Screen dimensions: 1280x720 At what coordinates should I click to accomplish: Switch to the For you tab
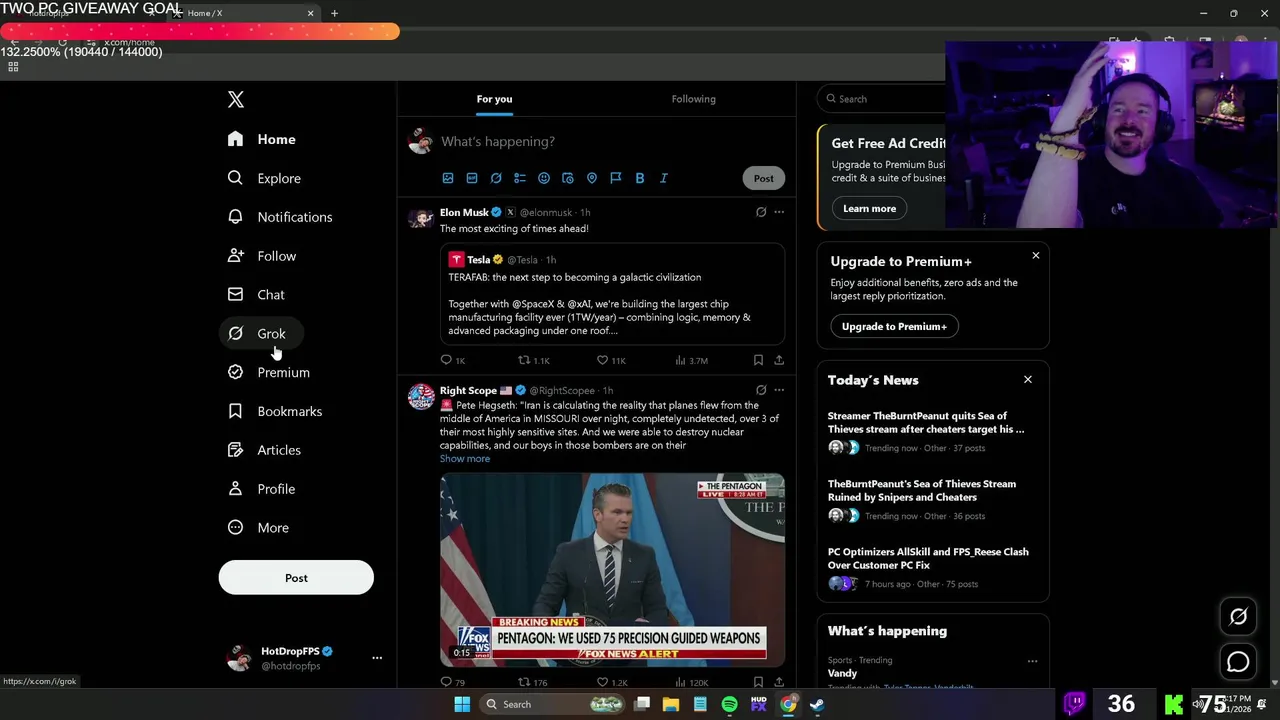(x=494, y=99)
